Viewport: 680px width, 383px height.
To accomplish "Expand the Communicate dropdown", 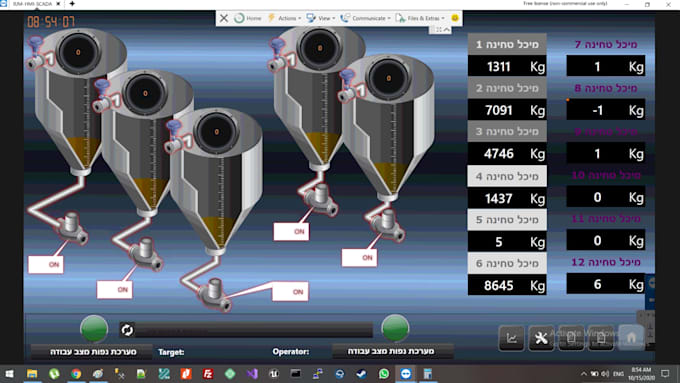I will point(366,18).
